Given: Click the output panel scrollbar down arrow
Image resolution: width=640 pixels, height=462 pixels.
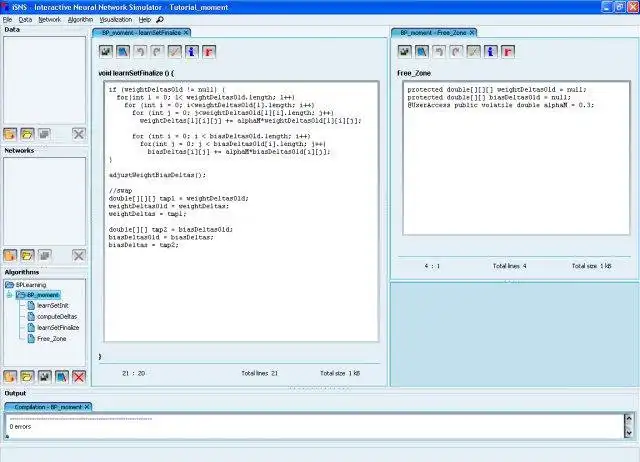Looking at the screenshot, I should pos(629,433).
